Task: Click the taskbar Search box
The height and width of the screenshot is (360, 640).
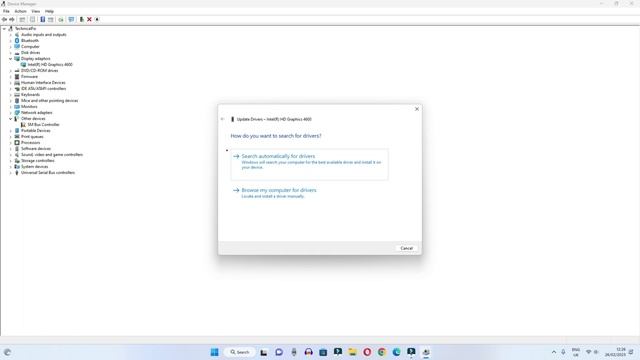Action: pyautogui.click(x=240, y=352)
